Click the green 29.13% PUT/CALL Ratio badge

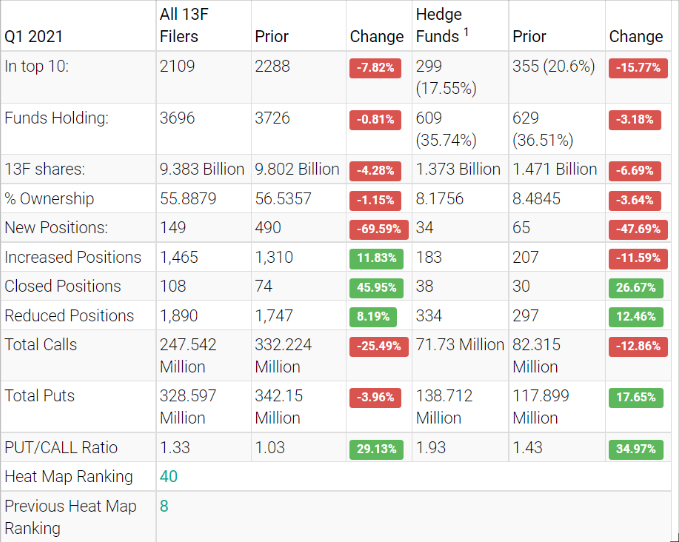(376, 447)
